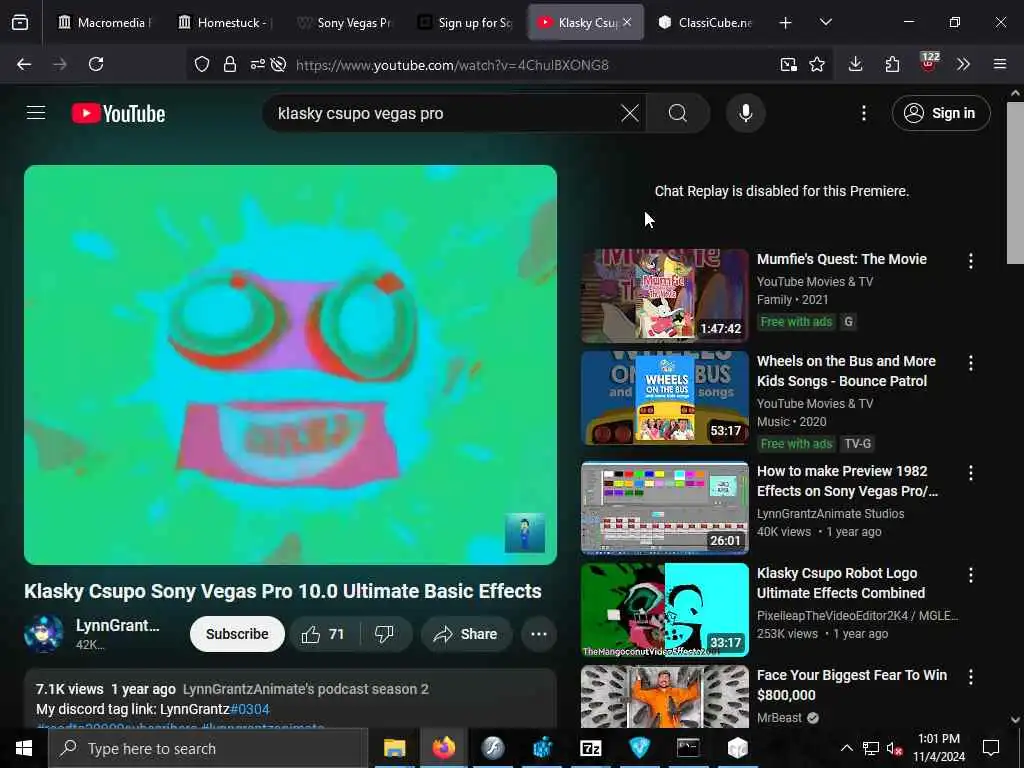1024x768 pixels.
Task: Open the extension with 122 badge
Action: [928, 63]
